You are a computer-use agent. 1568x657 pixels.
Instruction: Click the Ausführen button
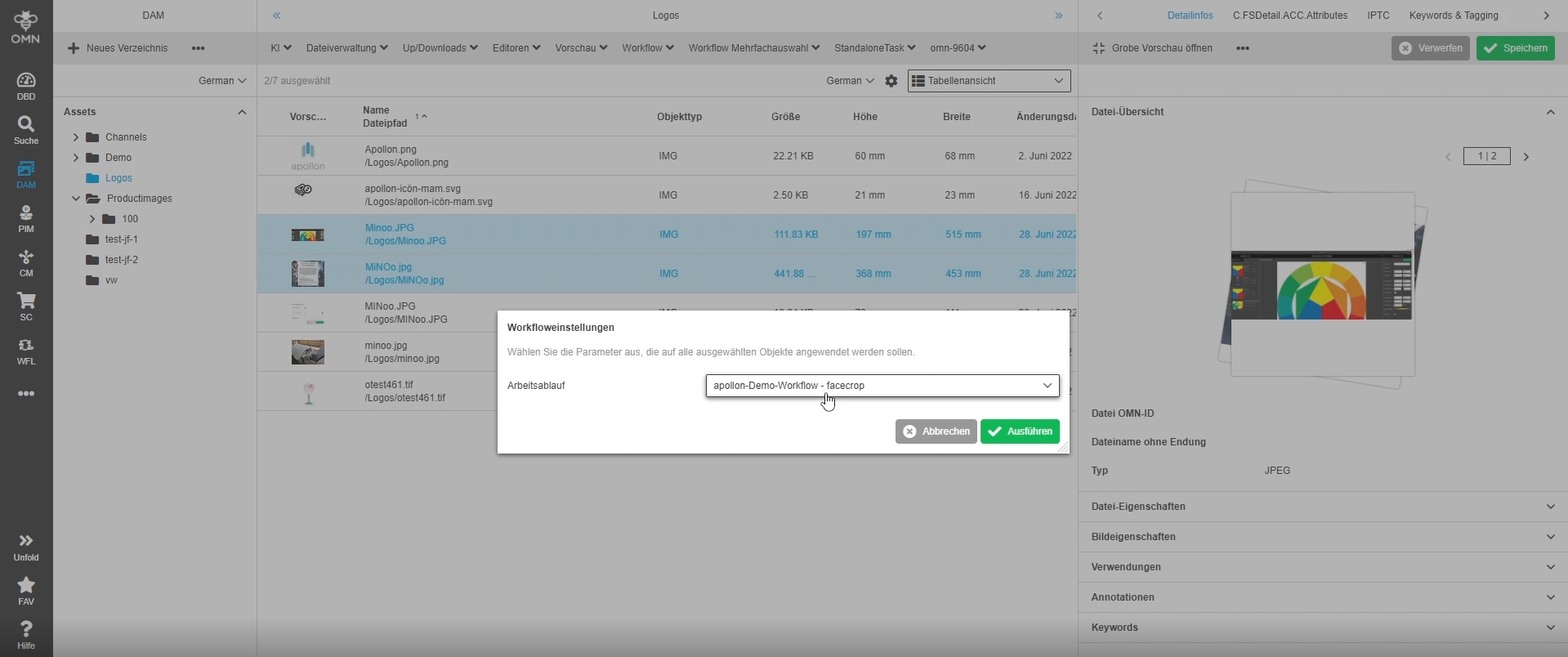pos(1020,431)
